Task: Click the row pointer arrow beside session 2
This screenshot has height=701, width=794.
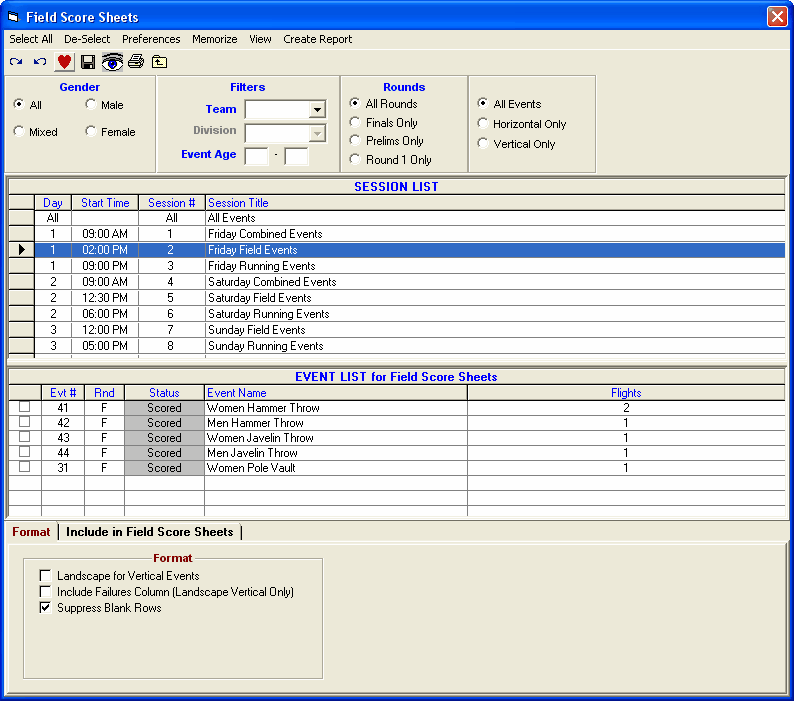Action: (x=22, y=250)
